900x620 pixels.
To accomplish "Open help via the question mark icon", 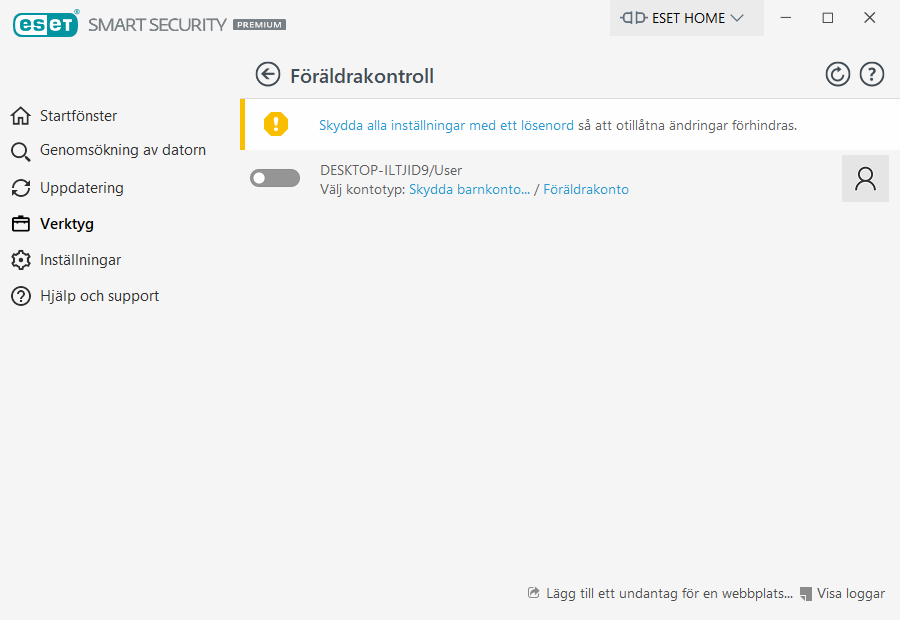I will [x=872, y=74].
